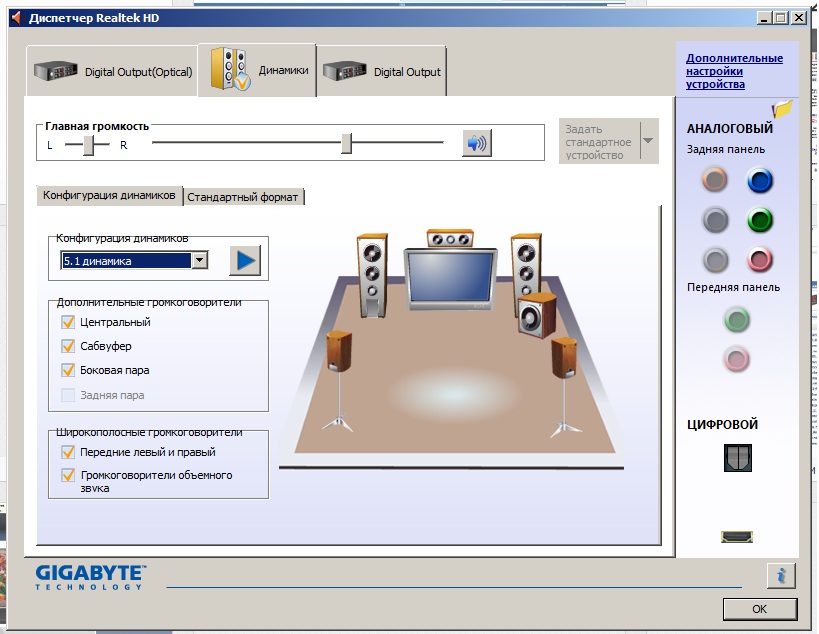Toggle the Передние левый и правый checkbox
This screenshot has width=819, height=634.
[68, 452]
